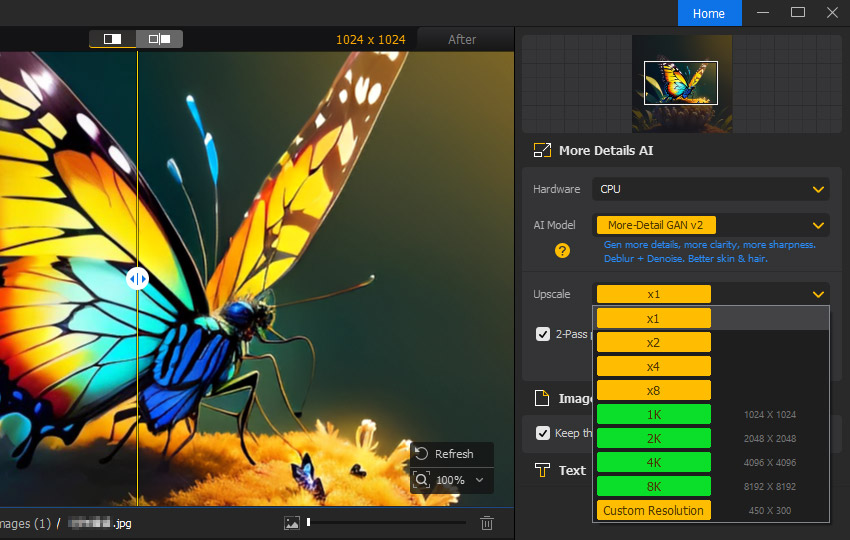Viewport: 850px width, 540px height.
Task: Click the More Details AI heading
Action: click(606, 150)
